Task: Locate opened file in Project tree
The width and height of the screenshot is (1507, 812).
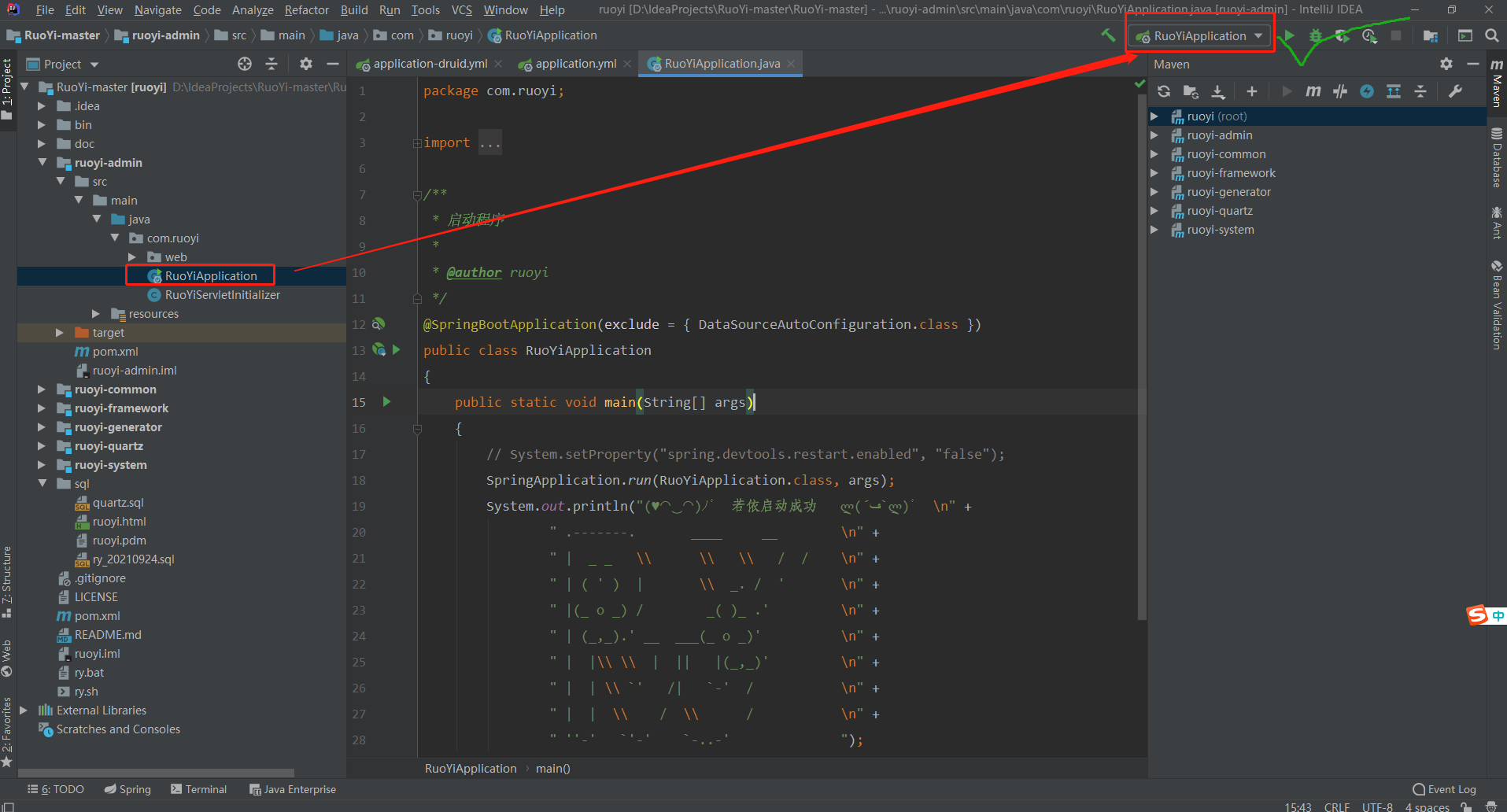Action: click(x=245, y=64)
